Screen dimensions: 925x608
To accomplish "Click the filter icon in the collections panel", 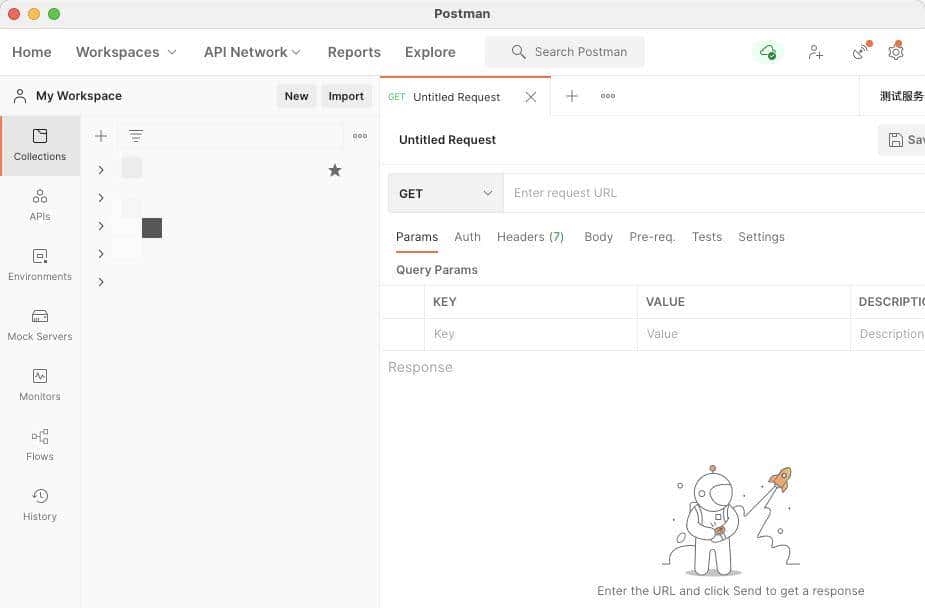I will click(136, 136).
